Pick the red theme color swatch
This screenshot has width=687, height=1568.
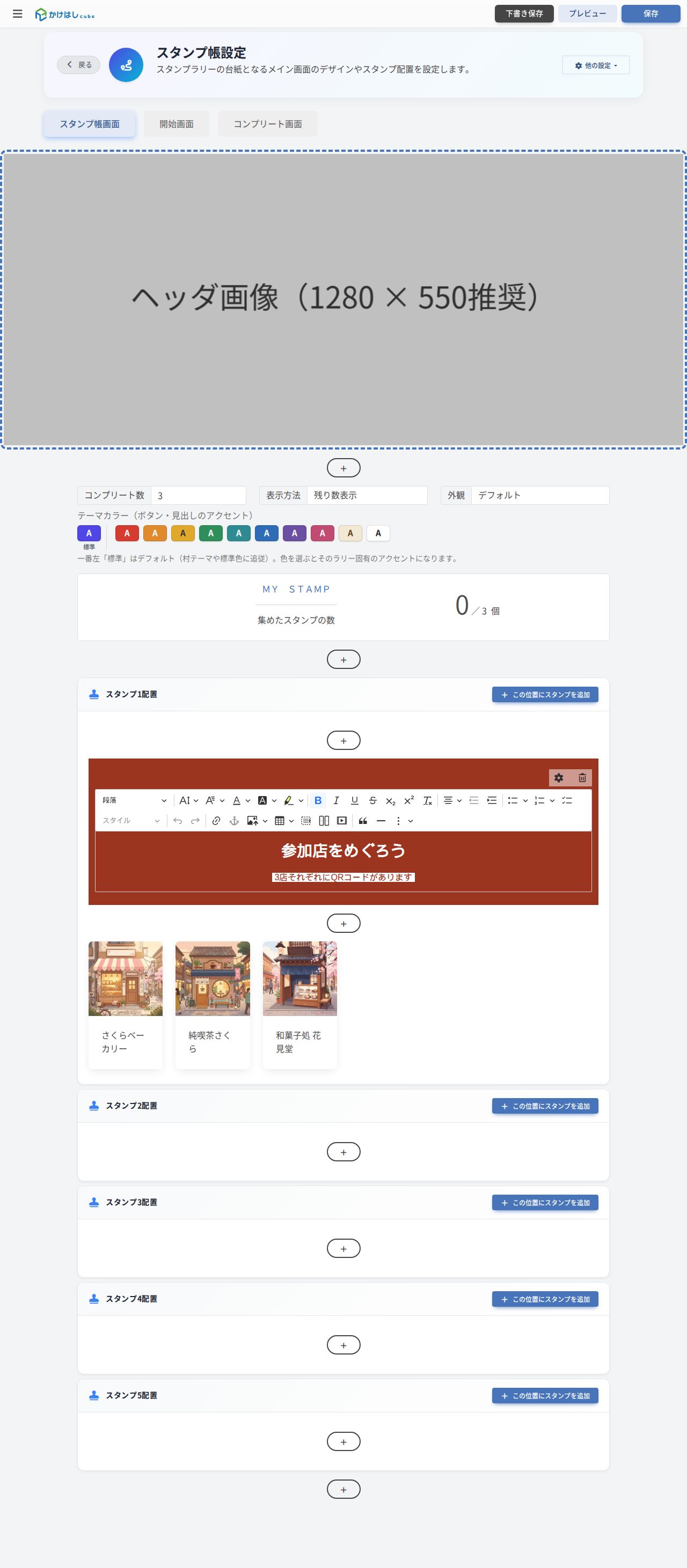coord(127,533)
